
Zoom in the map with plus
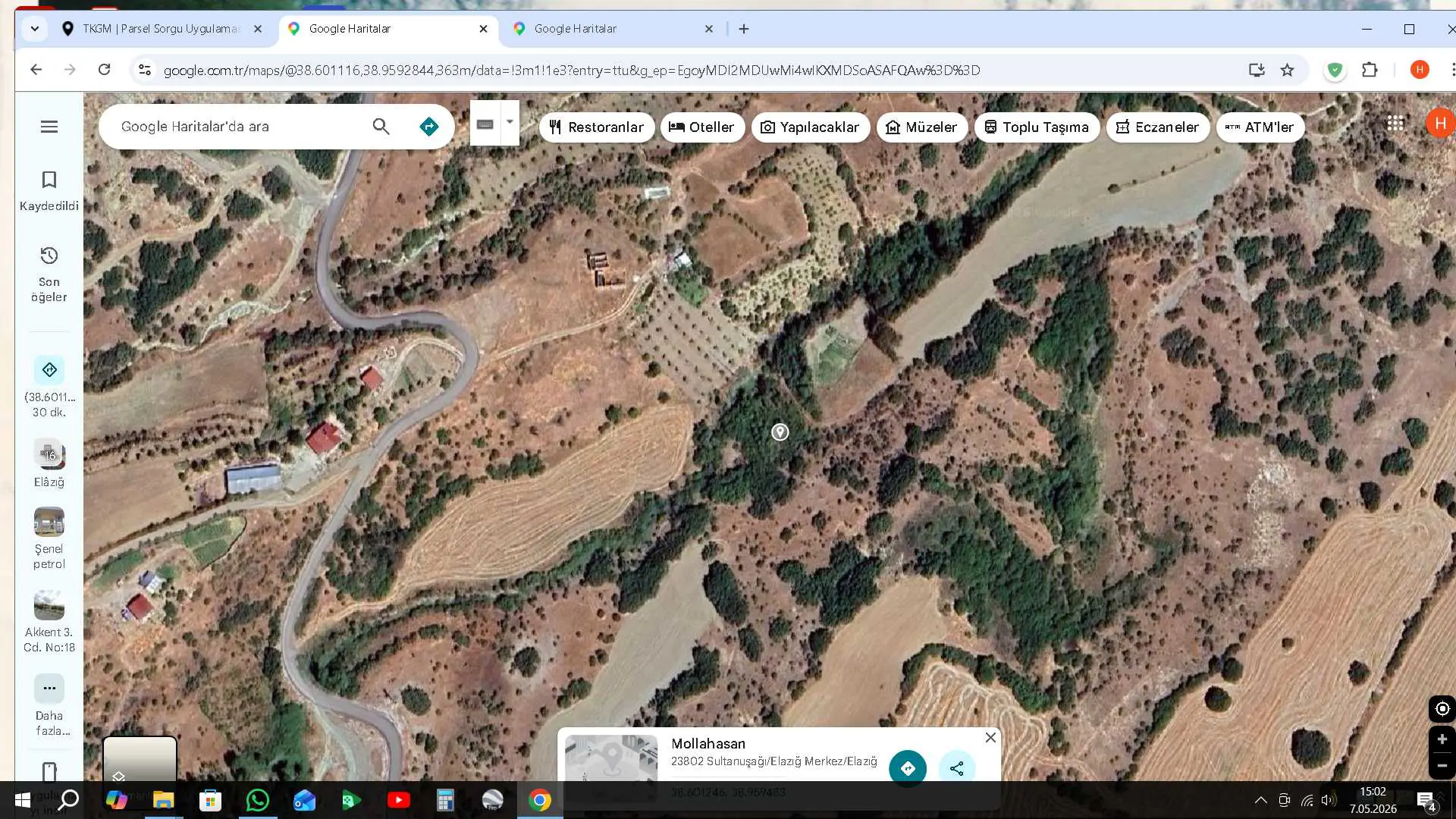[1442, 739]
